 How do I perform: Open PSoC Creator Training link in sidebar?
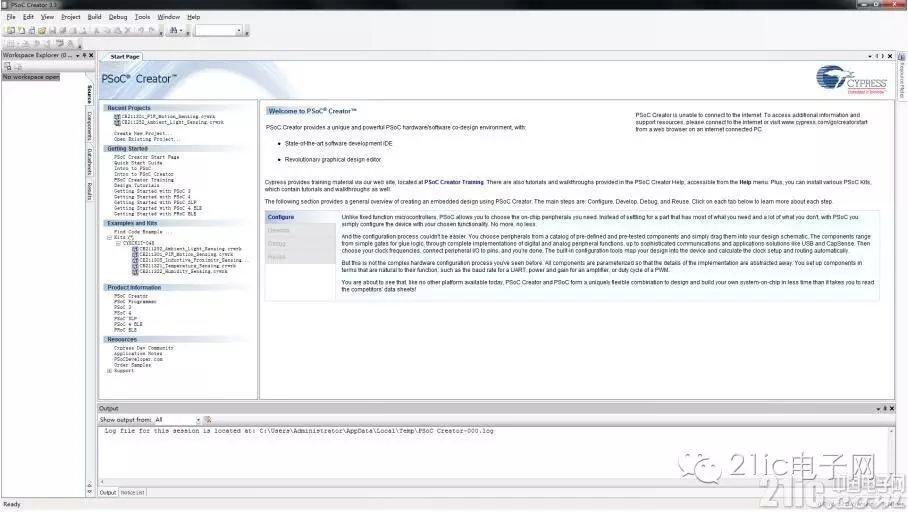(x=144, y=180)
